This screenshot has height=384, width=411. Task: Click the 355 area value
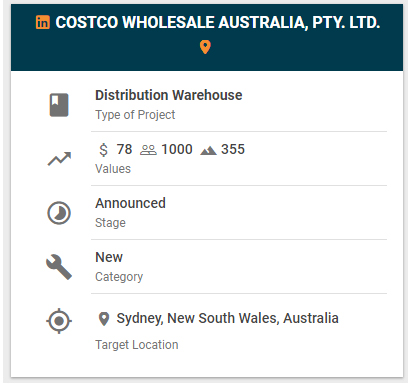tap(233, 149)
